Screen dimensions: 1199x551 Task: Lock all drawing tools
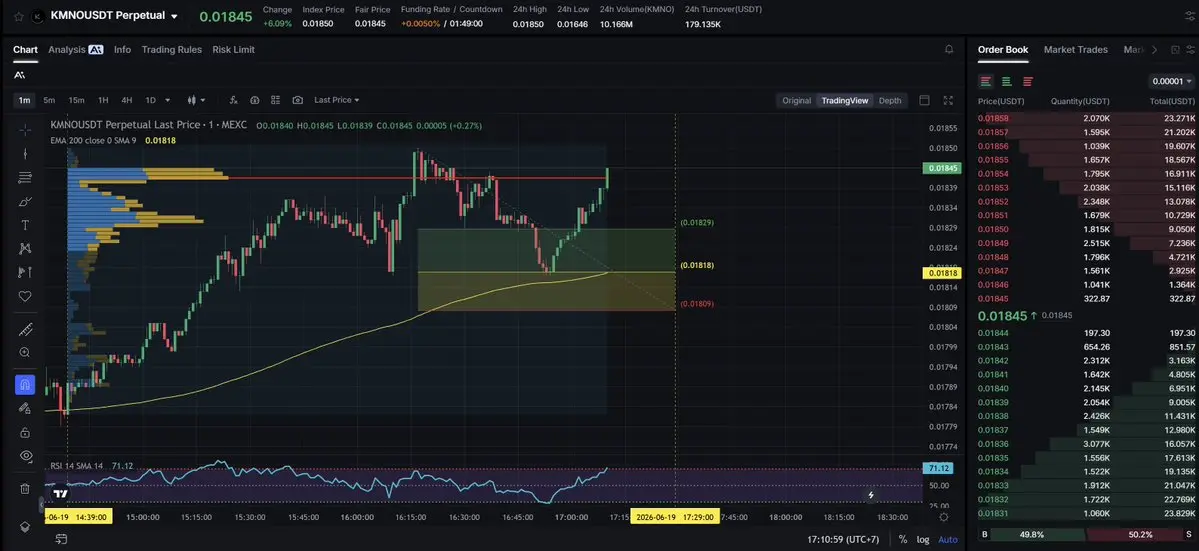(x=25, y=433)
